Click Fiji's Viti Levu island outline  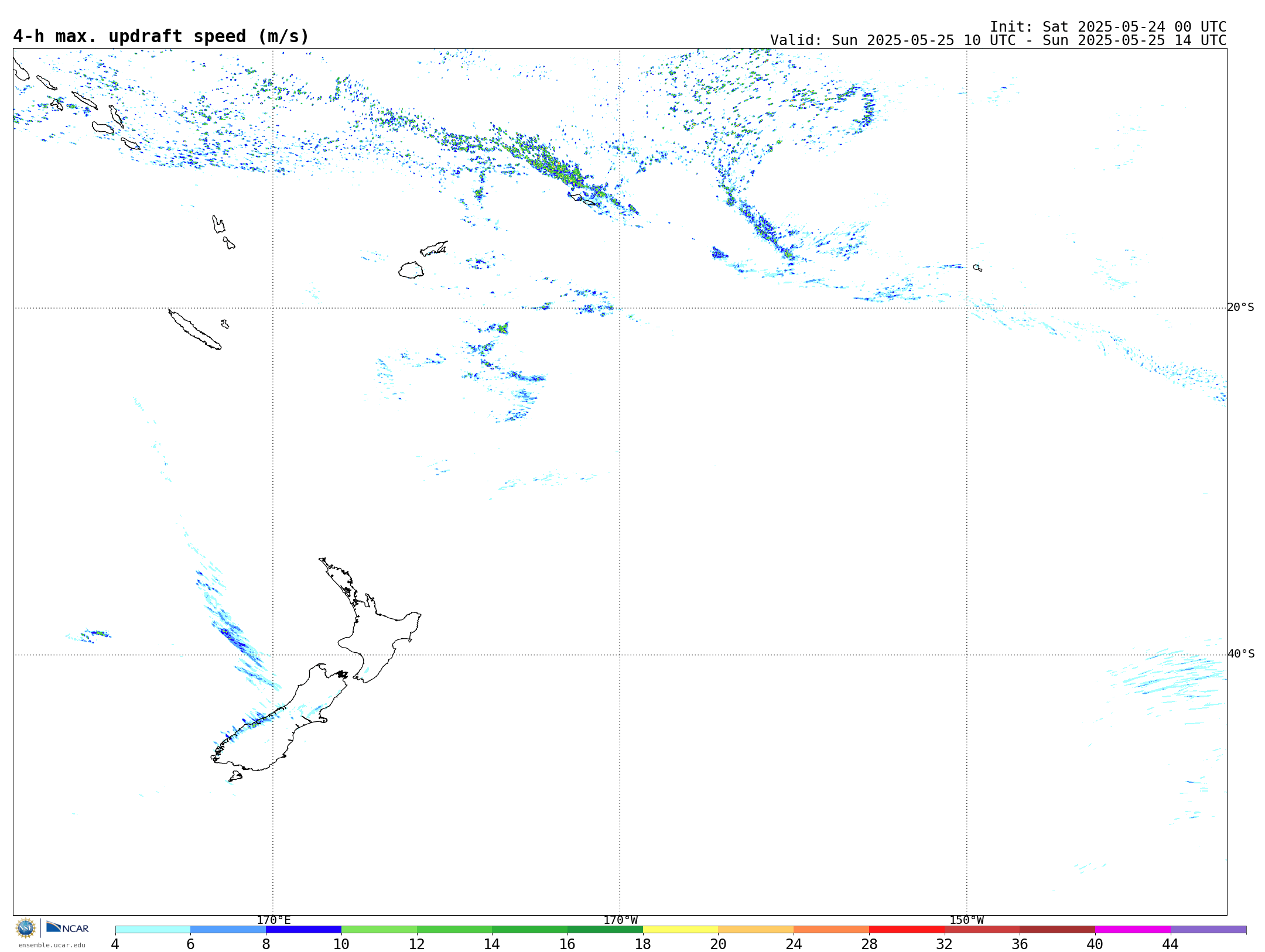point(411,270)
